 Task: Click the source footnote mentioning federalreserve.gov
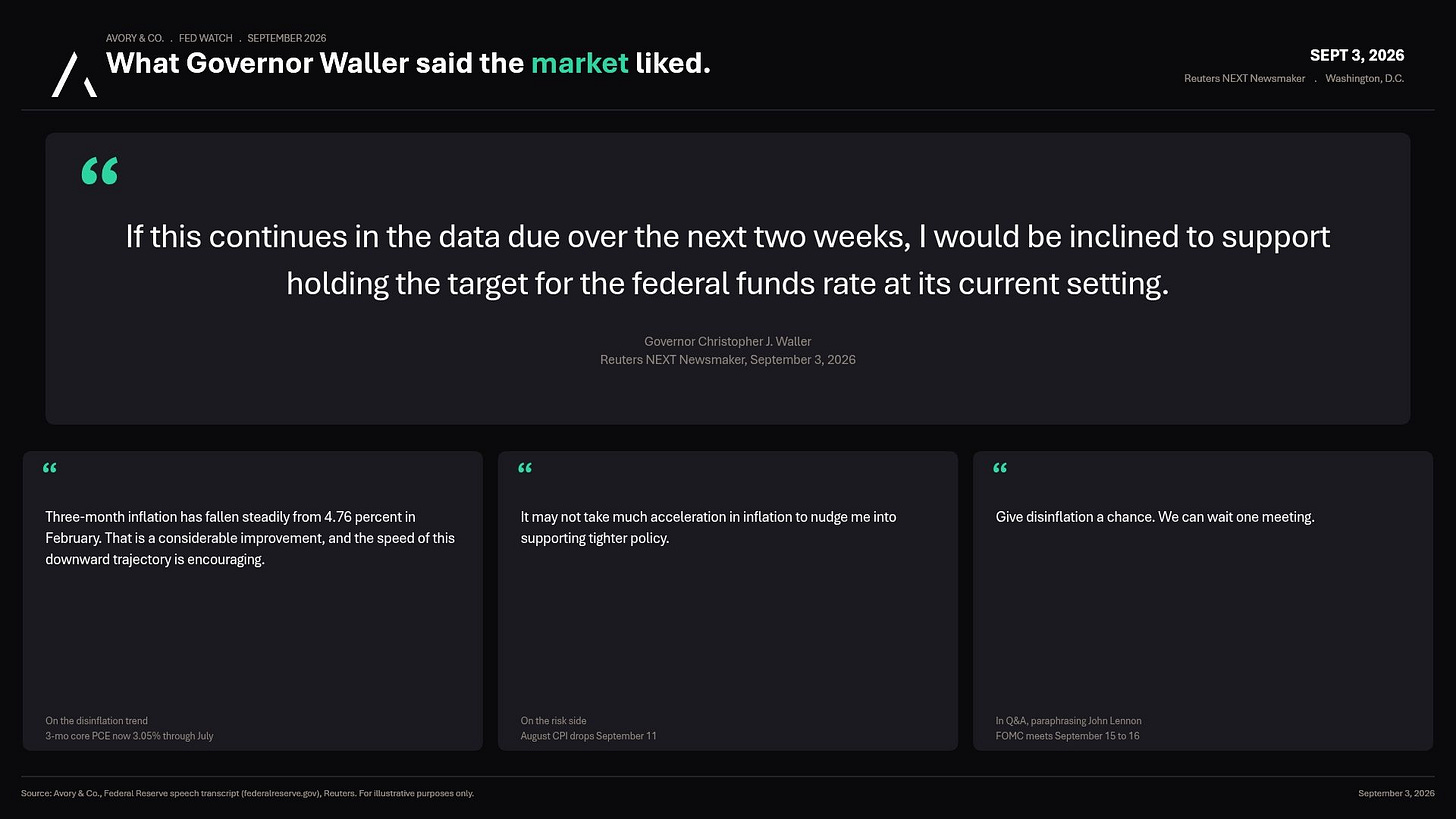click(x=247, y=793)
